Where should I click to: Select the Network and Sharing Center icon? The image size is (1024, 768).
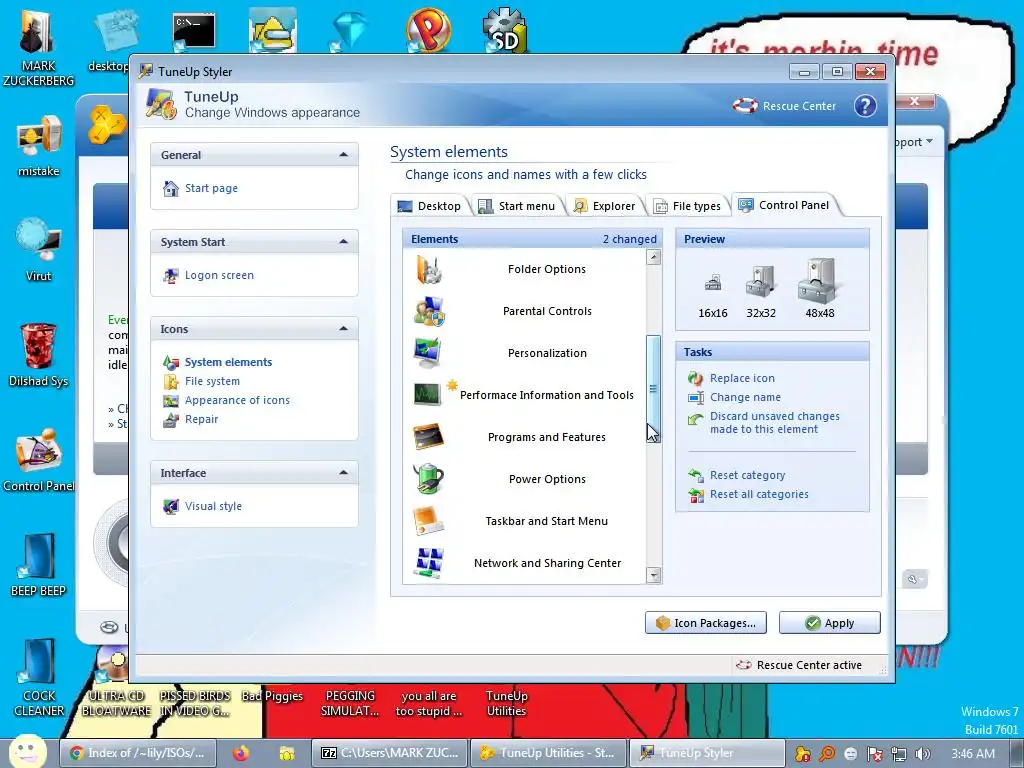pos(428,562)
